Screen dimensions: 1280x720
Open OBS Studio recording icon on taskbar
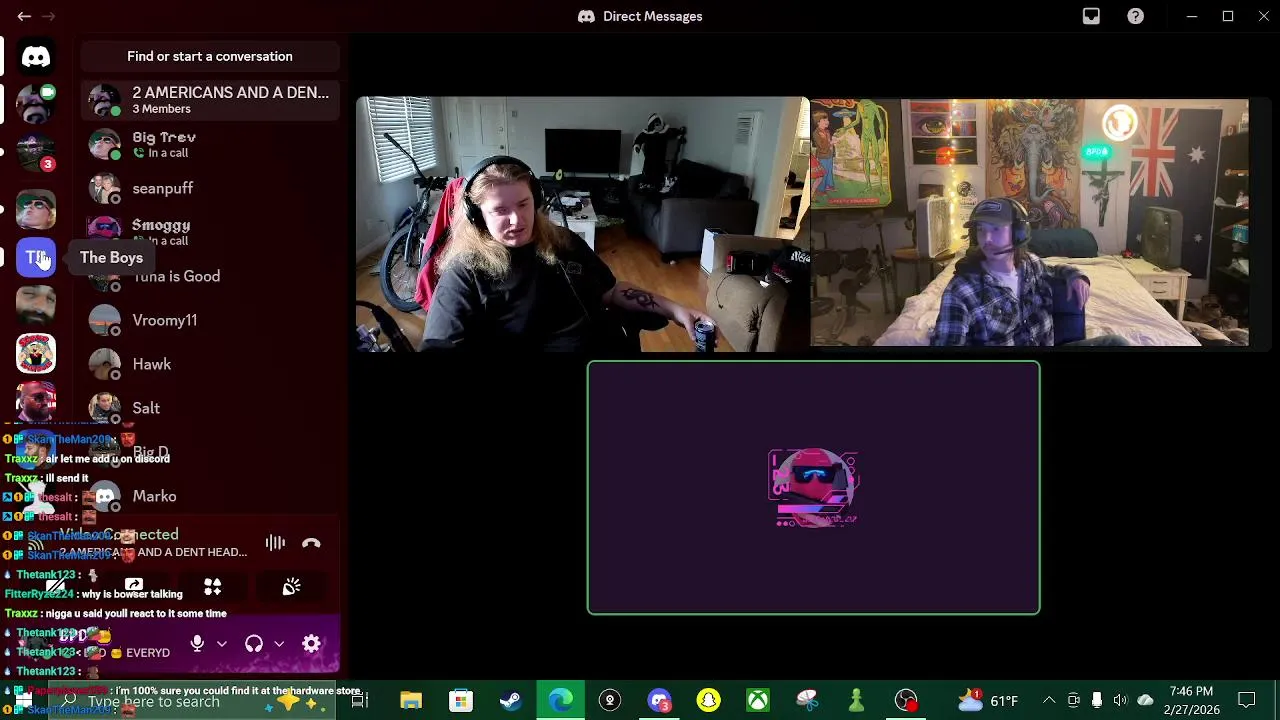tap(906, 700)
